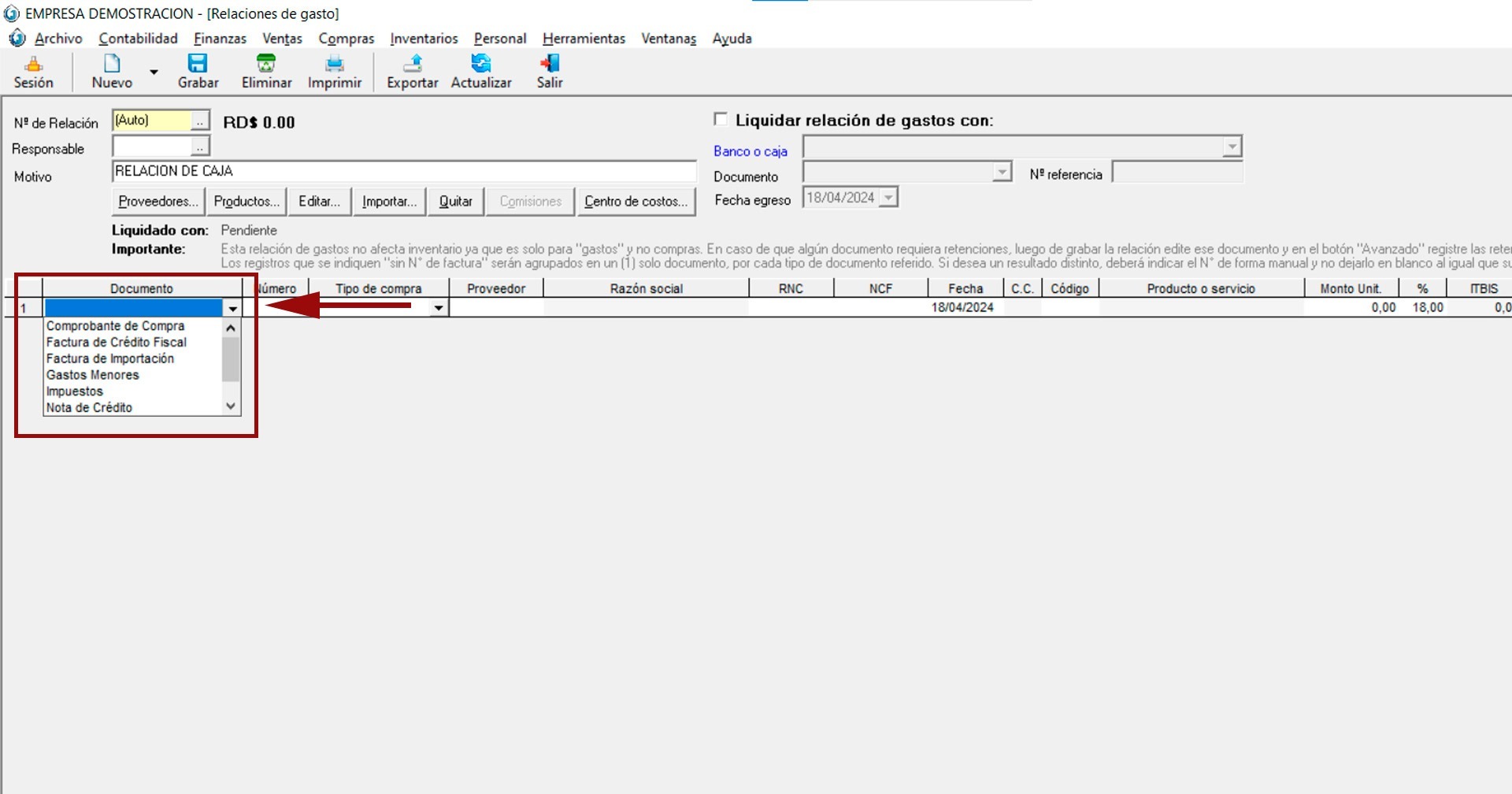Click the Motivo text field
Image resolution: width=1512 pixels, height=794 pixels.
pos(404,172)
